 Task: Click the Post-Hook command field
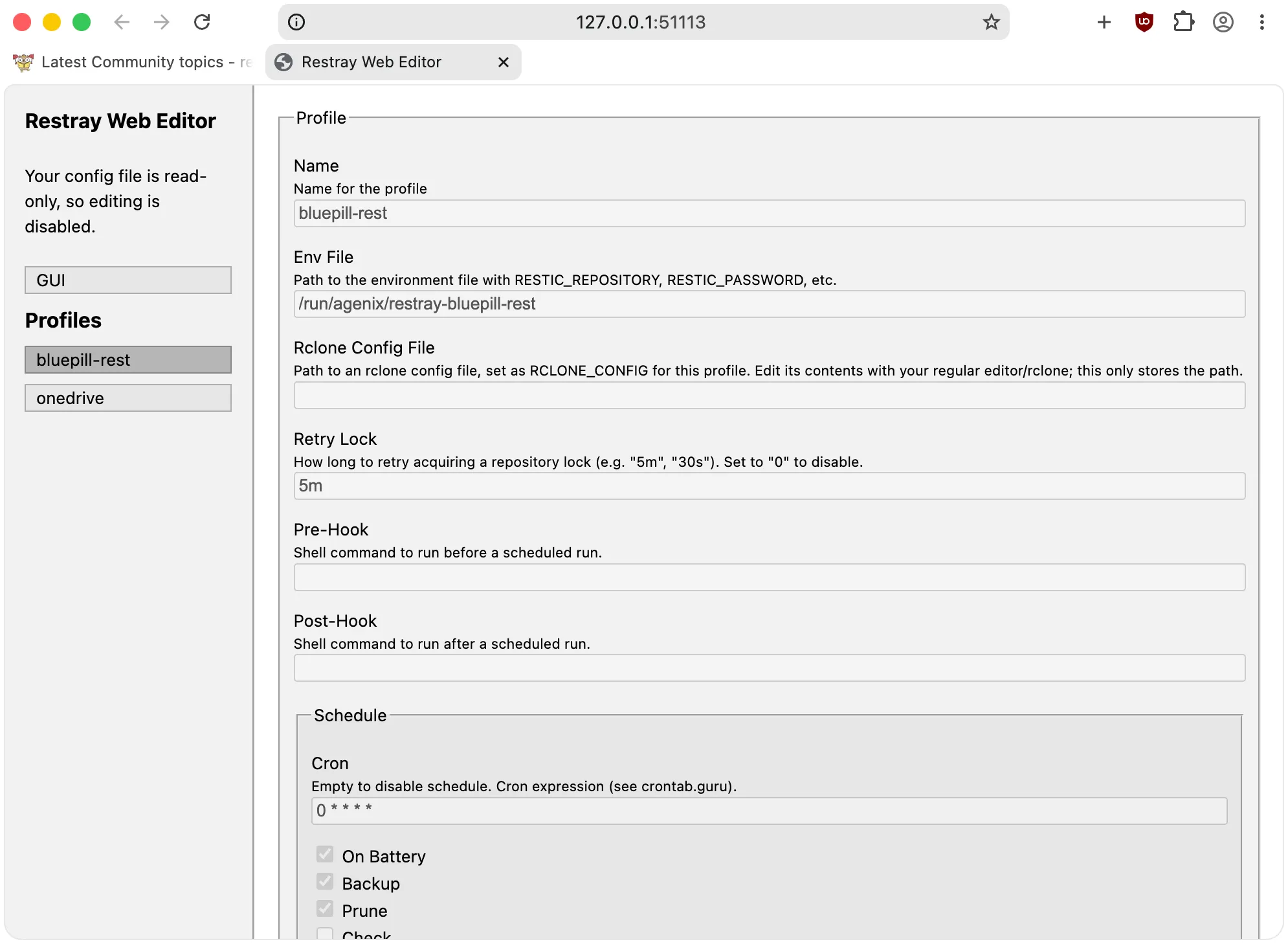[770, 668]
